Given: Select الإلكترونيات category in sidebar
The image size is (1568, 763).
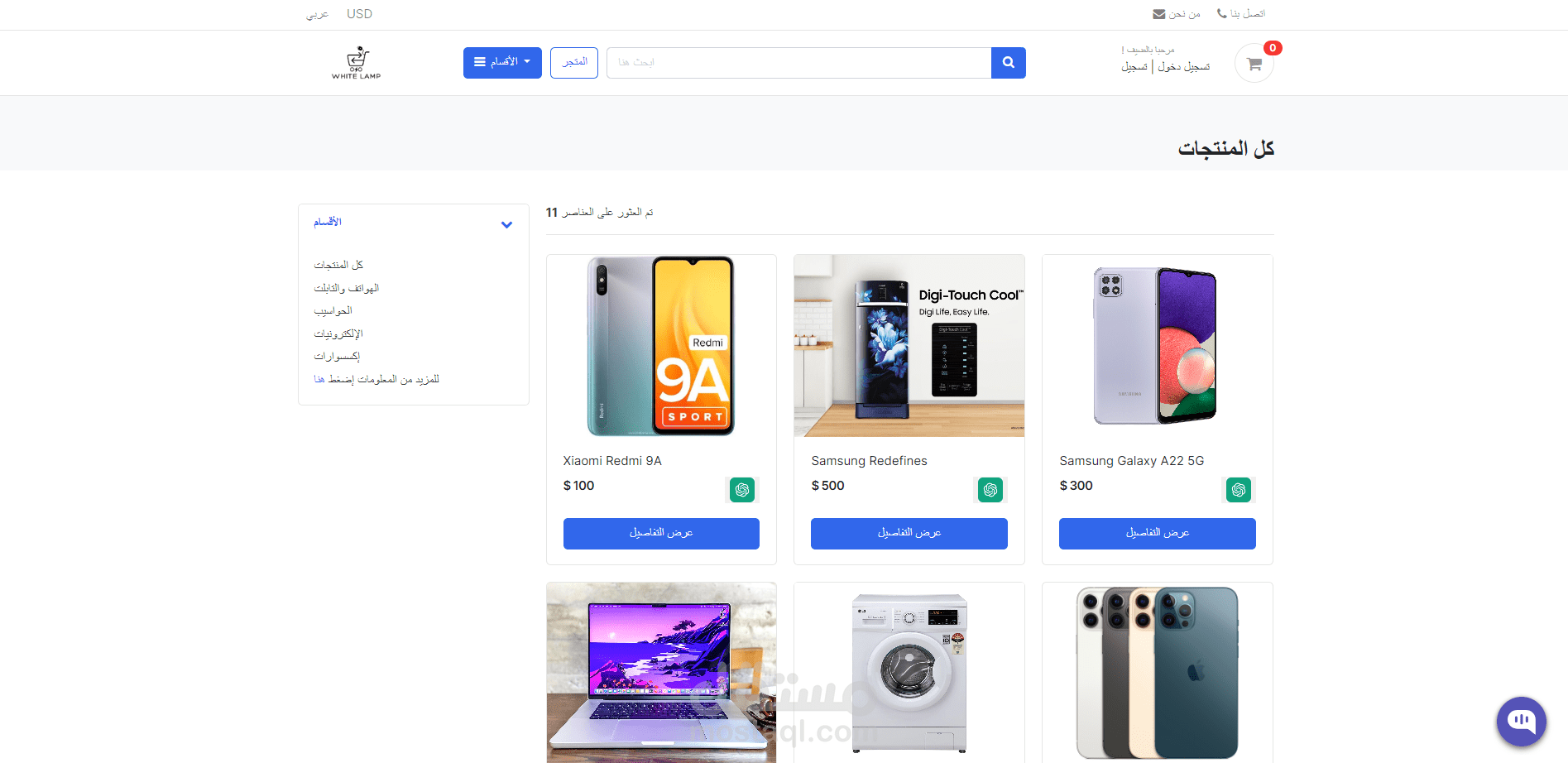Looking at the screenshot, I should (338, 334).
